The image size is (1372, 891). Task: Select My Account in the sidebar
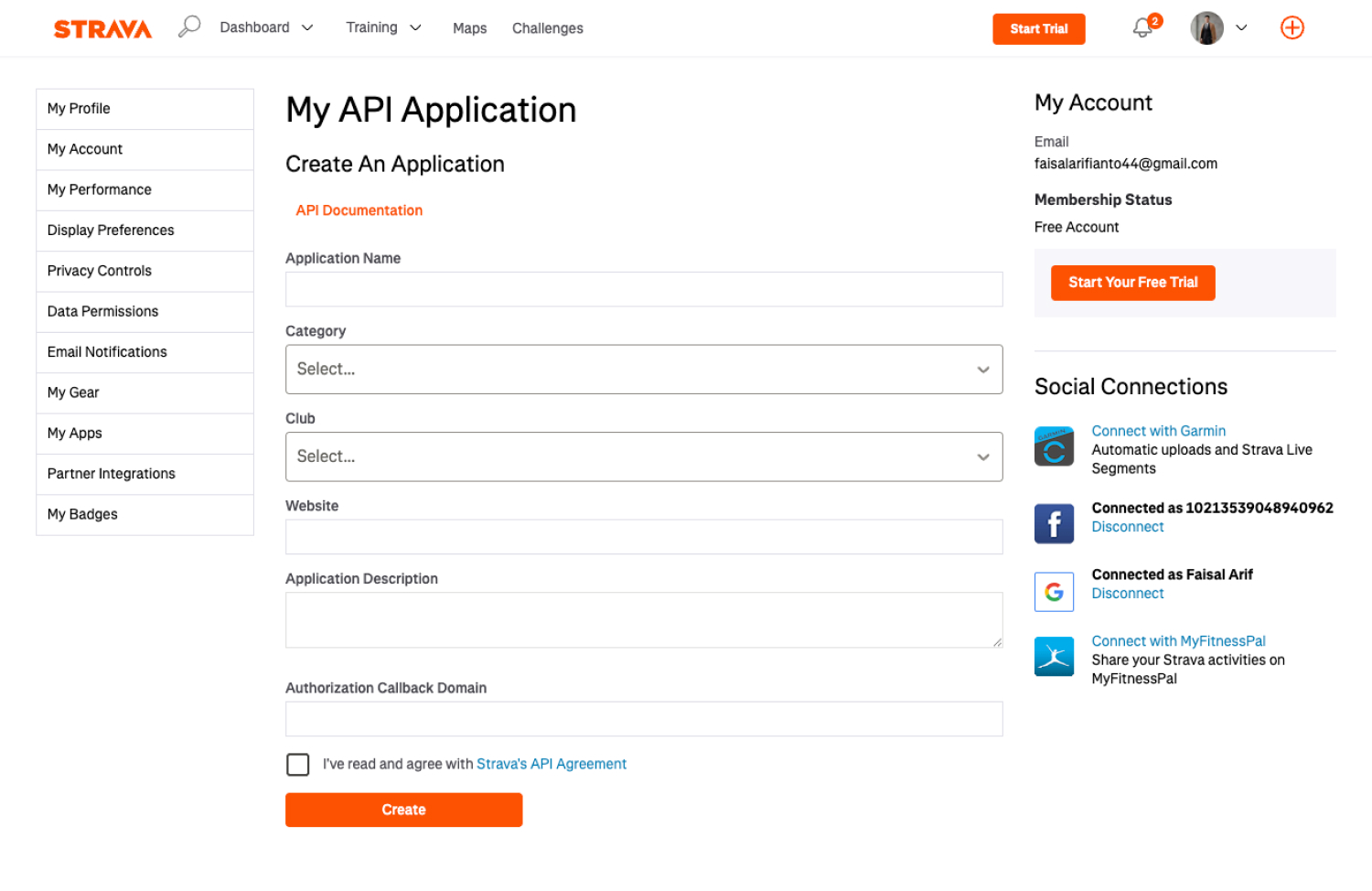pos(145,149)
